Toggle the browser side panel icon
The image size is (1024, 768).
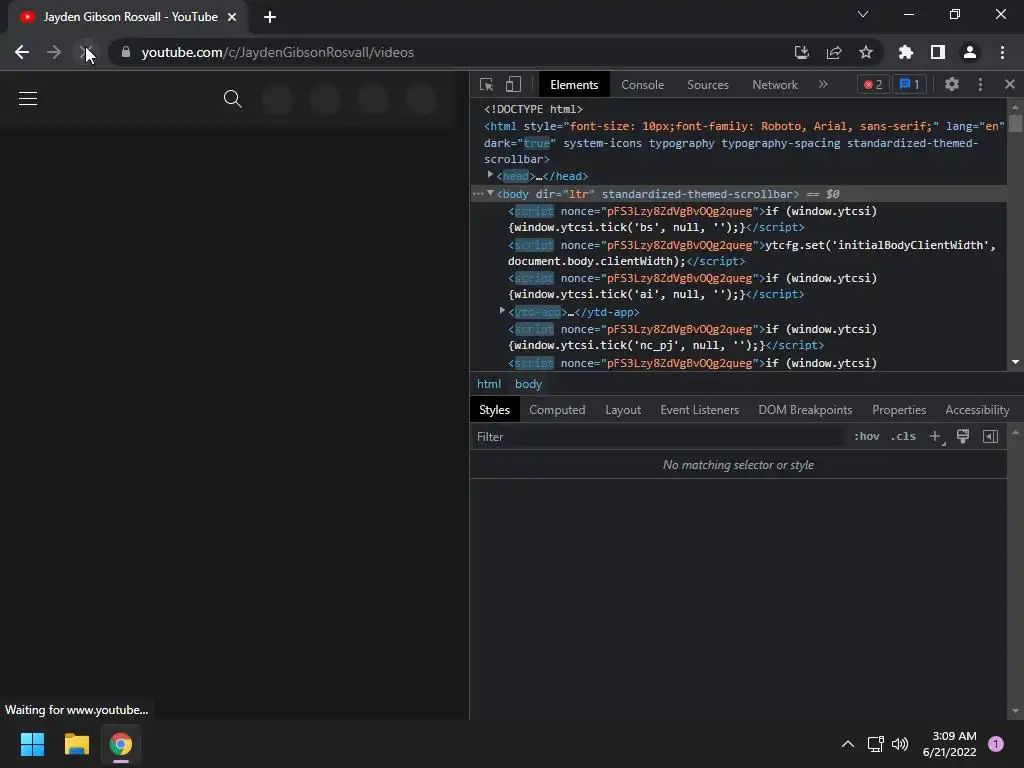tap(938, 52)
